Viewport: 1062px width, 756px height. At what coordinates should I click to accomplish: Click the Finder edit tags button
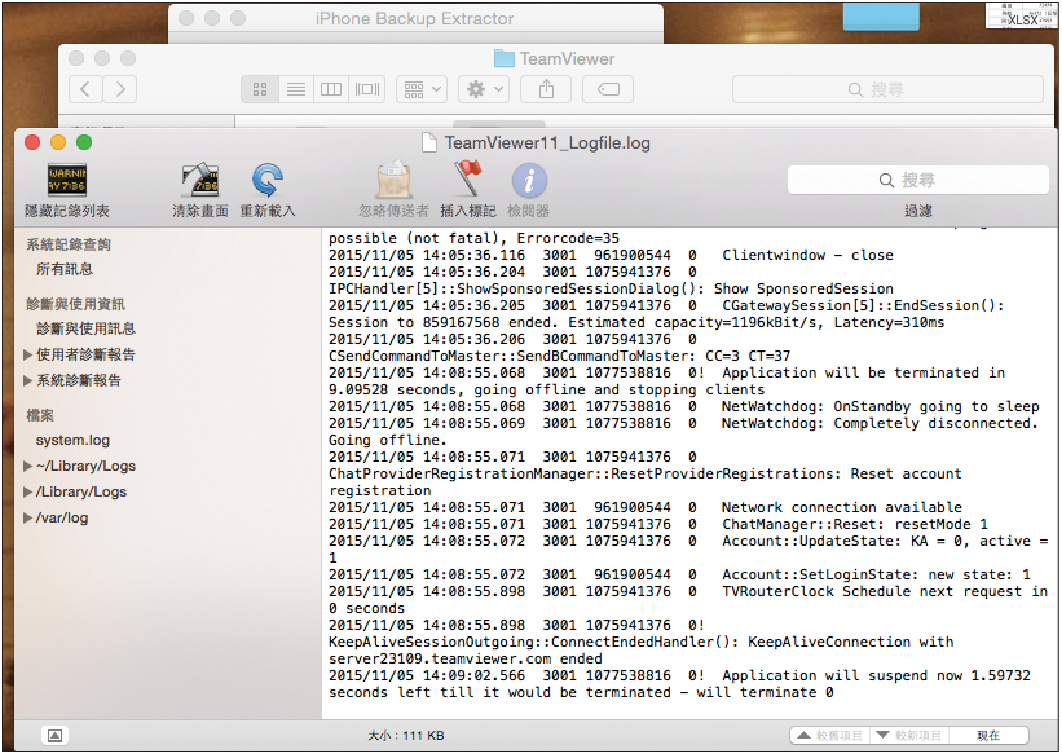(x=608, y=89)
